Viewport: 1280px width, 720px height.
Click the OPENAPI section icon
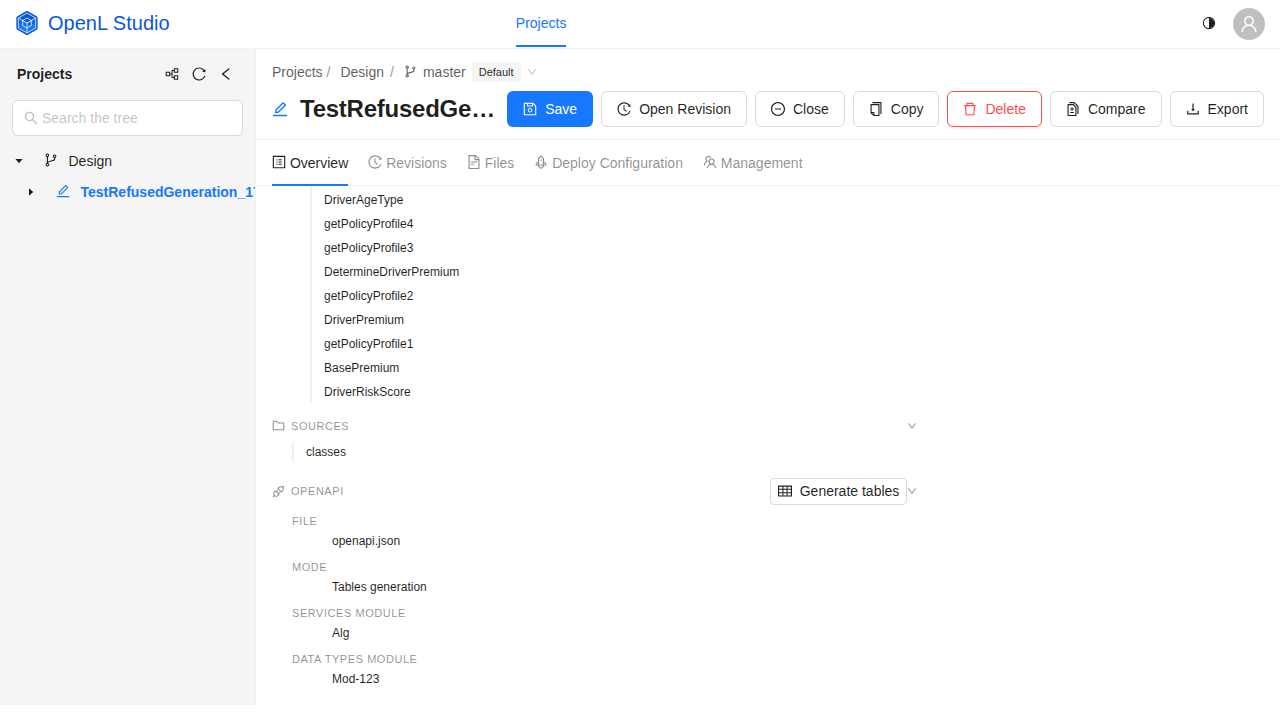click(x=279, y=492)
